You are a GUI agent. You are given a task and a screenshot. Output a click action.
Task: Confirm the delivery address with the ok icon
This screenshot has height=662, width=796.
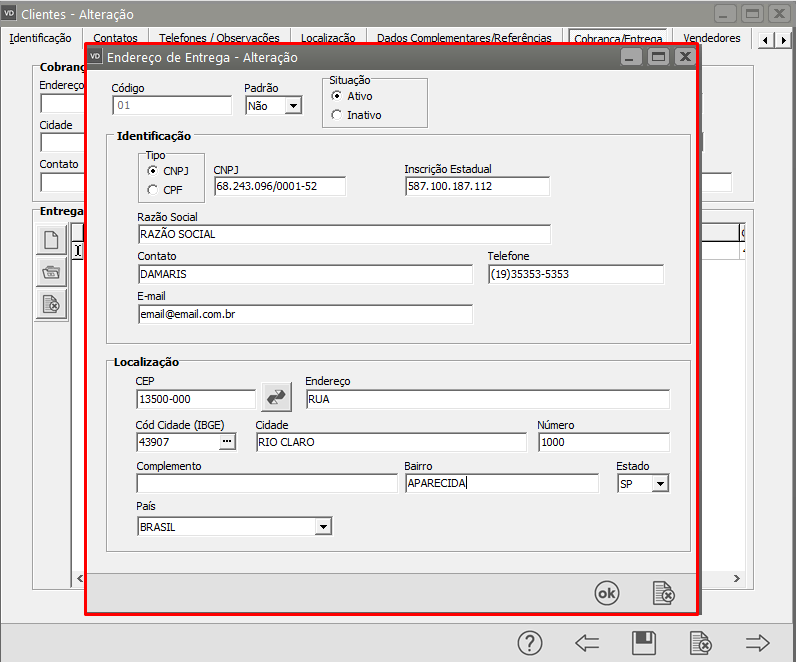tap(606, 593)
